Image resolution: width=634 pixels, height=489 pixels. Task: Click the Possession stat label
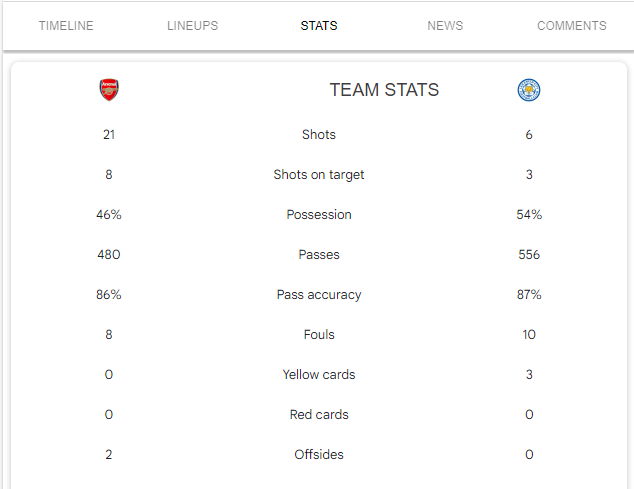click(319, 215)
